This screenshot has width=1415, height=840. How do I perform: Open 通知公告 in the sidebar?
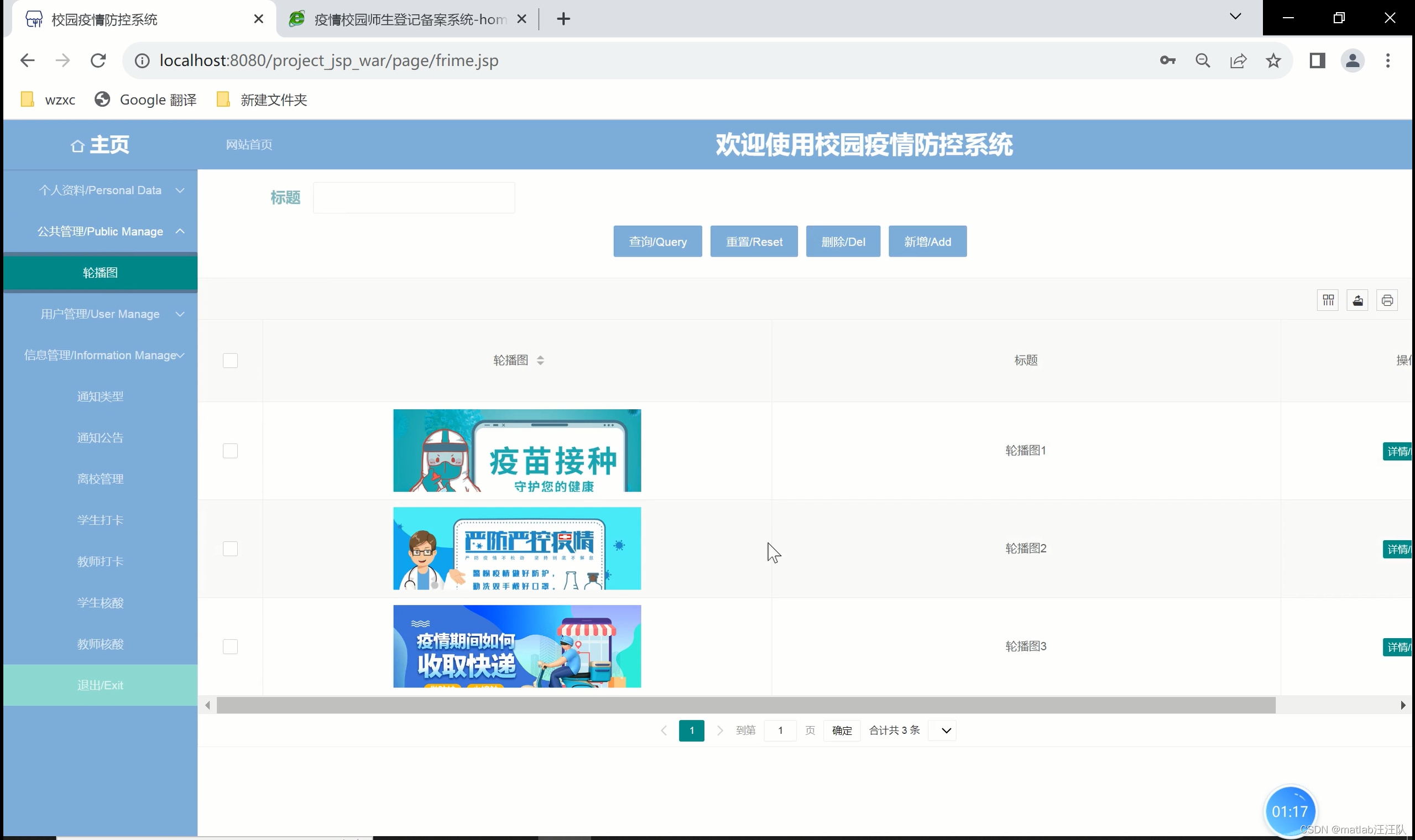(x=100, y=437)
